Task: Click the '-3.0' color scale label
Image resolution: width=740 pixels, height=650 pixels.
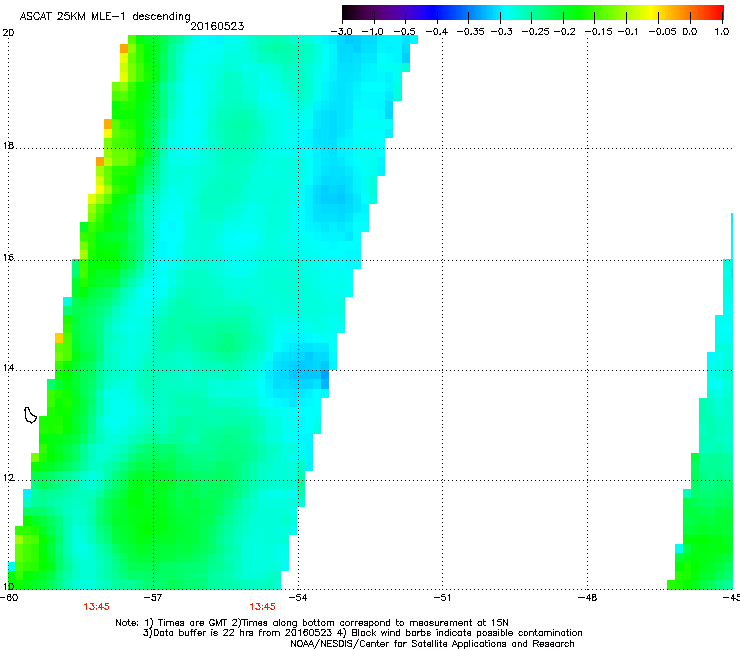Action: point(341,32)
